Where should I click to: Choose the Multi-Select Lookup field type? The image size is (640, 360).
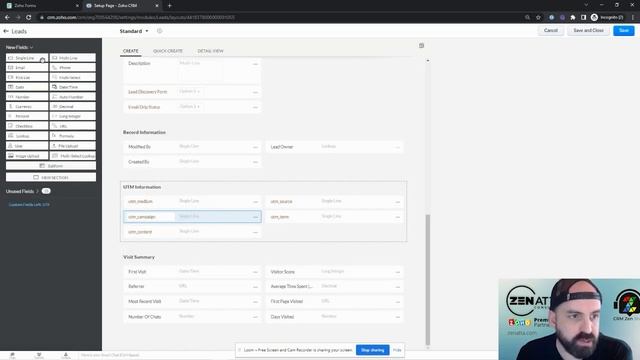click(x=73, y=156)
